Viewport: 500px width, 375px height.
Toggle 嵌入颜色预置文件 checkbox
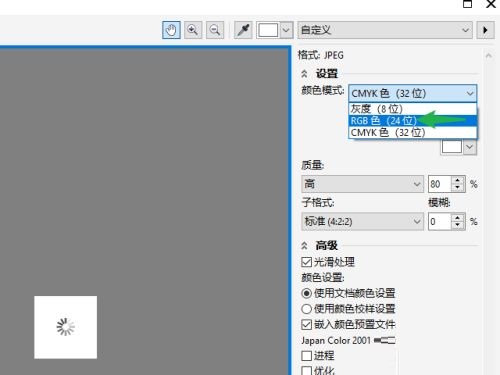point(306,324)
